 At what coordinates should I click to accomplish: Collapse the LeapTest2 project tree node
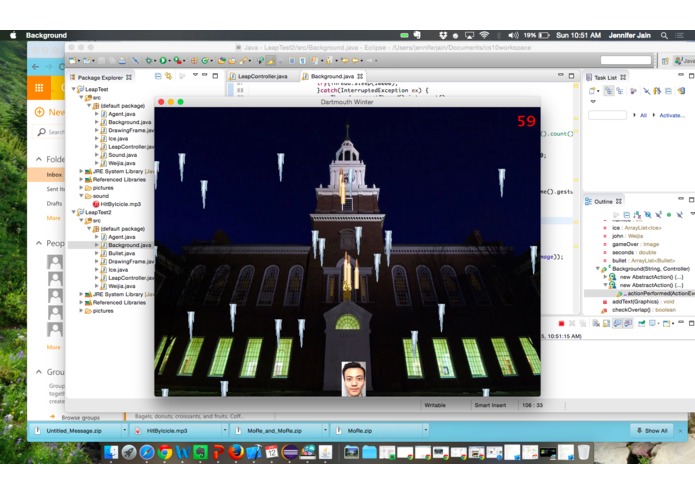click(74, 212)
